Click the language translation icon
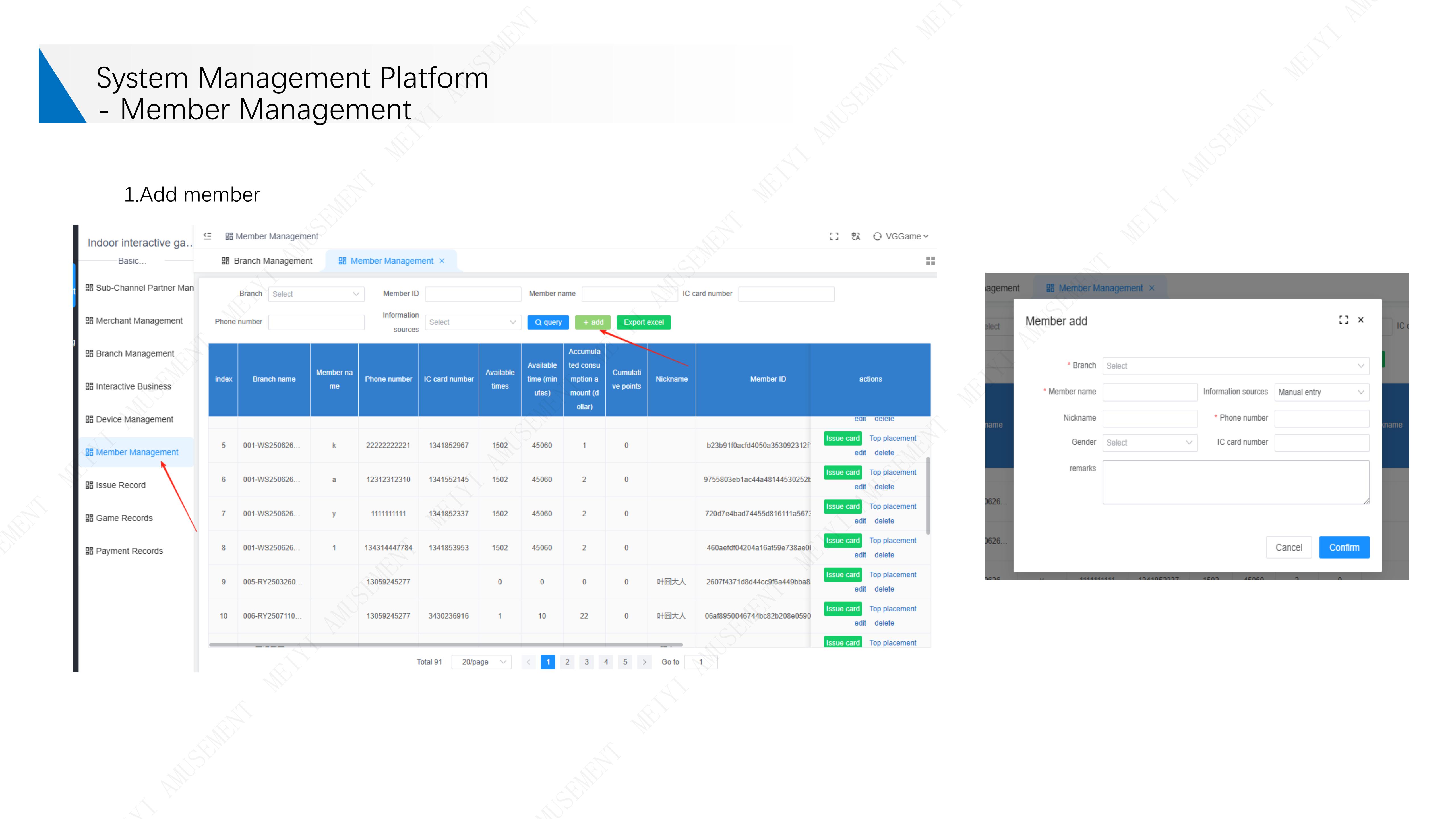Viewport: 1456px width, 819px height. (x=856, y=236)
